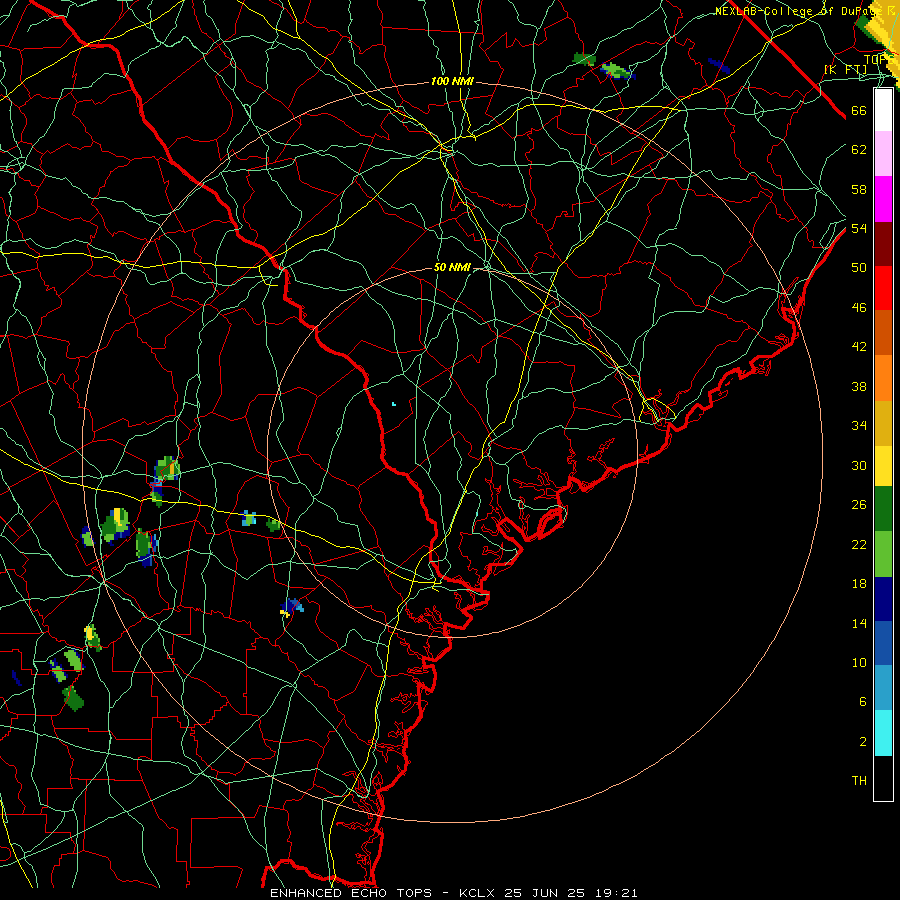Click the '38' legend value
900x900 pixels.
[x=859, y=386]
